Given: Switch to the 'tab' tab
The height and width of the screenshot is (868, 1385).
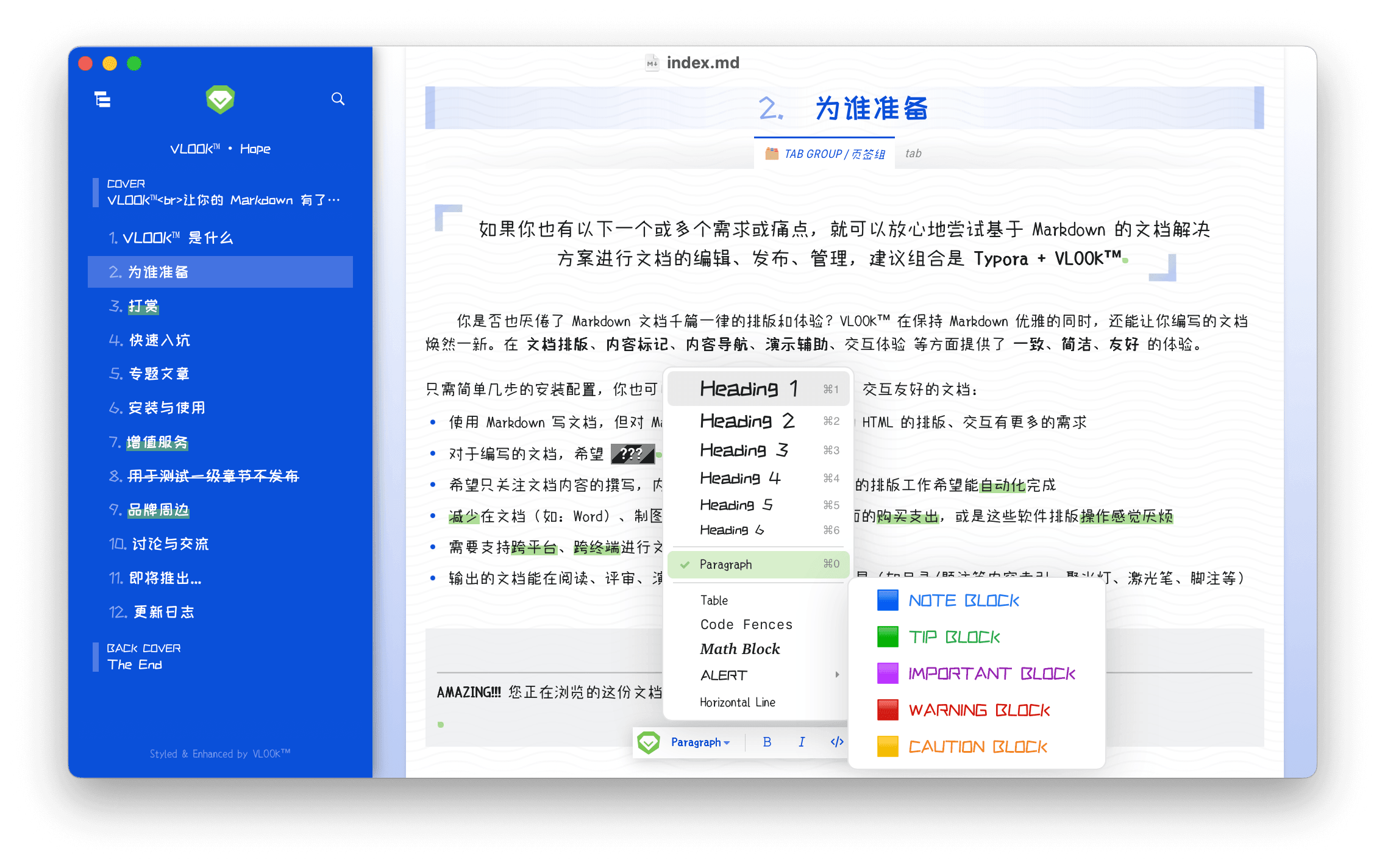Looking at the screenshot, I should tap(913, 154).
